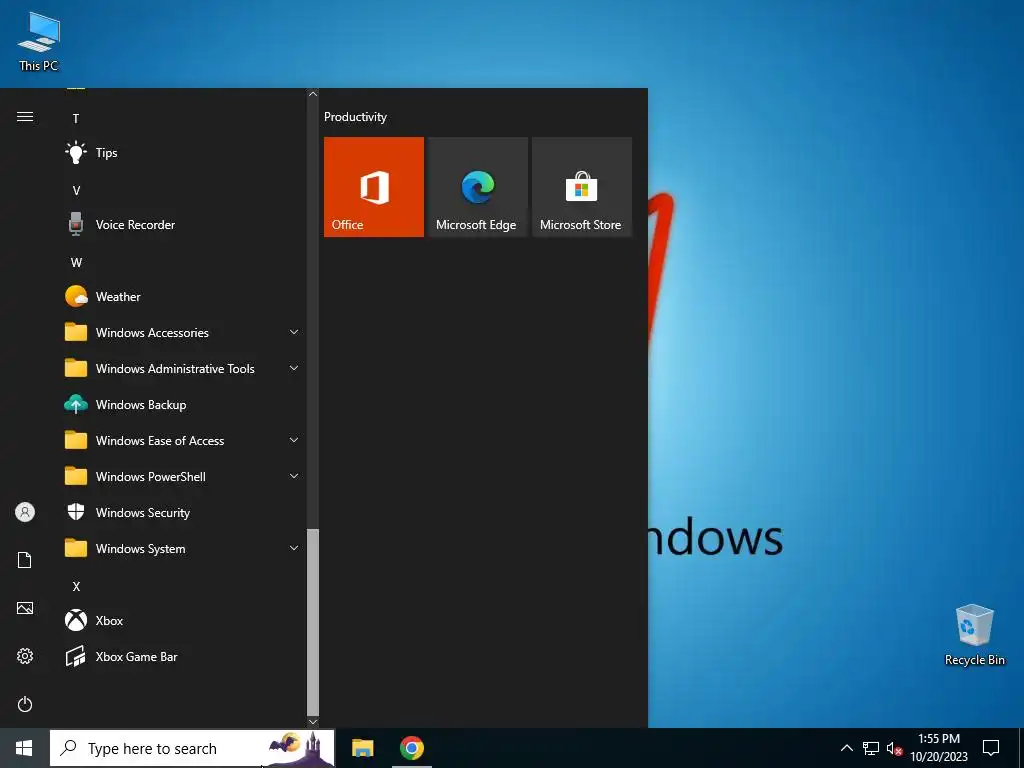This screenshot has width=1024, height=768.
Task: Click the taskbar search box
Action: 192,748
